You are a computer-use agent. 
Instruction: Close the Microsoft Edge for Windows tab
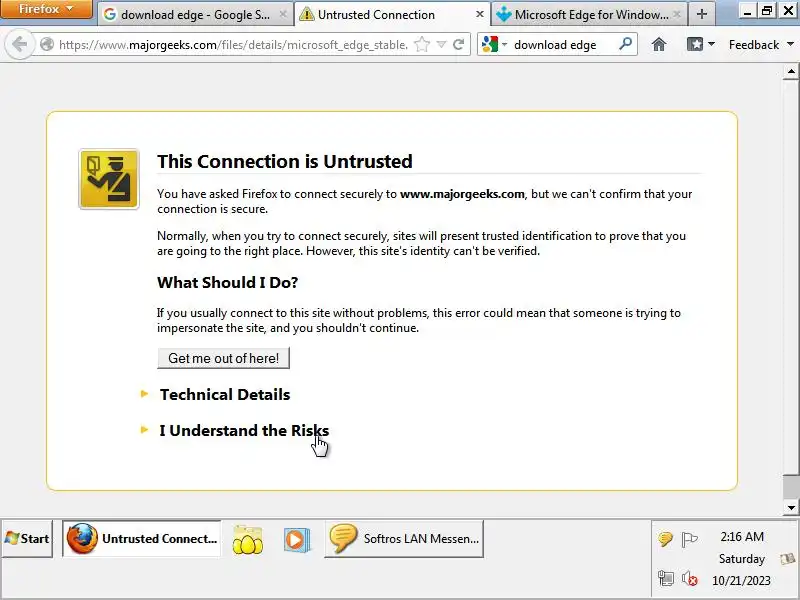click(677, 15)
